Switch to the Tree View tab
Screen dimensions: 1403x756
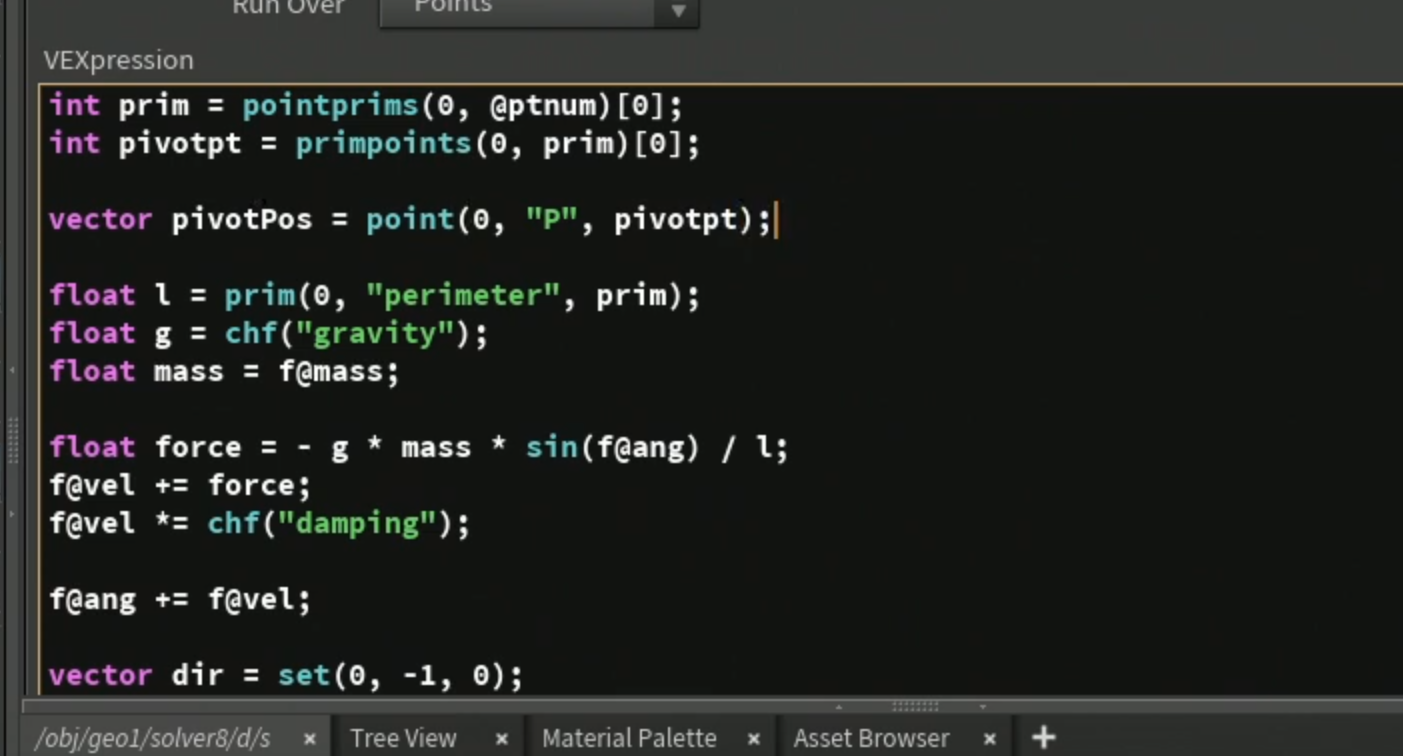coord(403,739)
